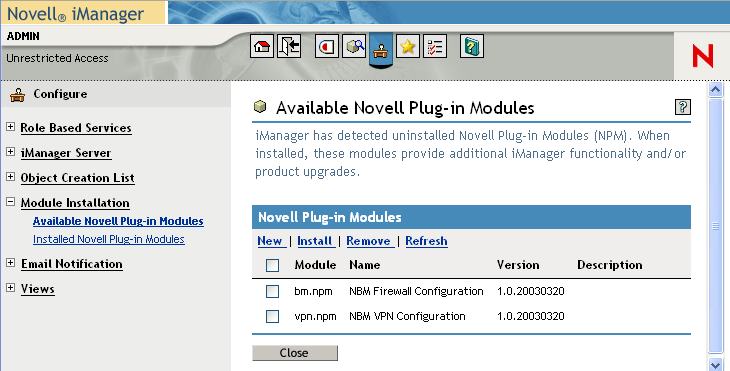The height and width of the screenshot is (371, 730).
Task: Click the scrollbar down arrow
Action: pyautogui.click(x=716, y=364)
